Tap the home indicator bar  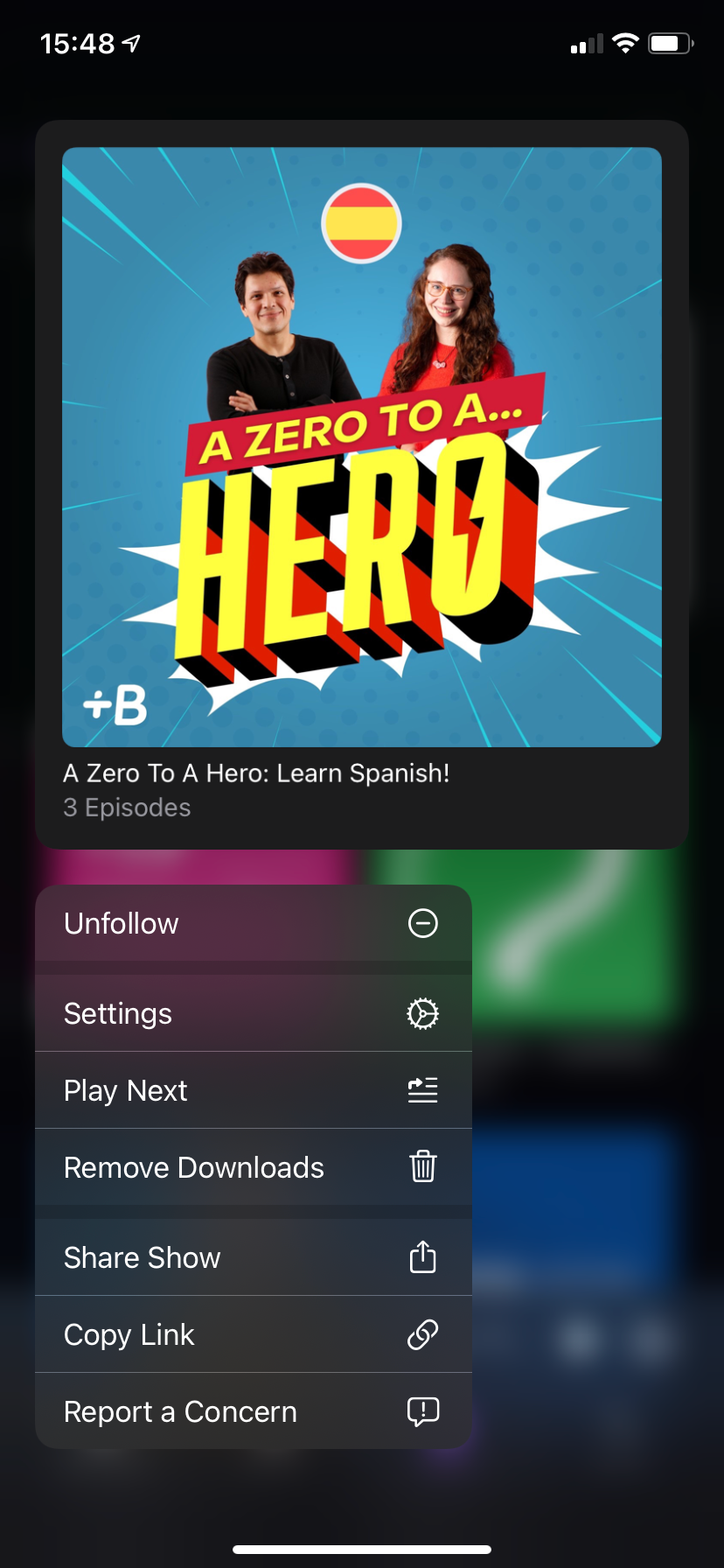[362, 1550]
